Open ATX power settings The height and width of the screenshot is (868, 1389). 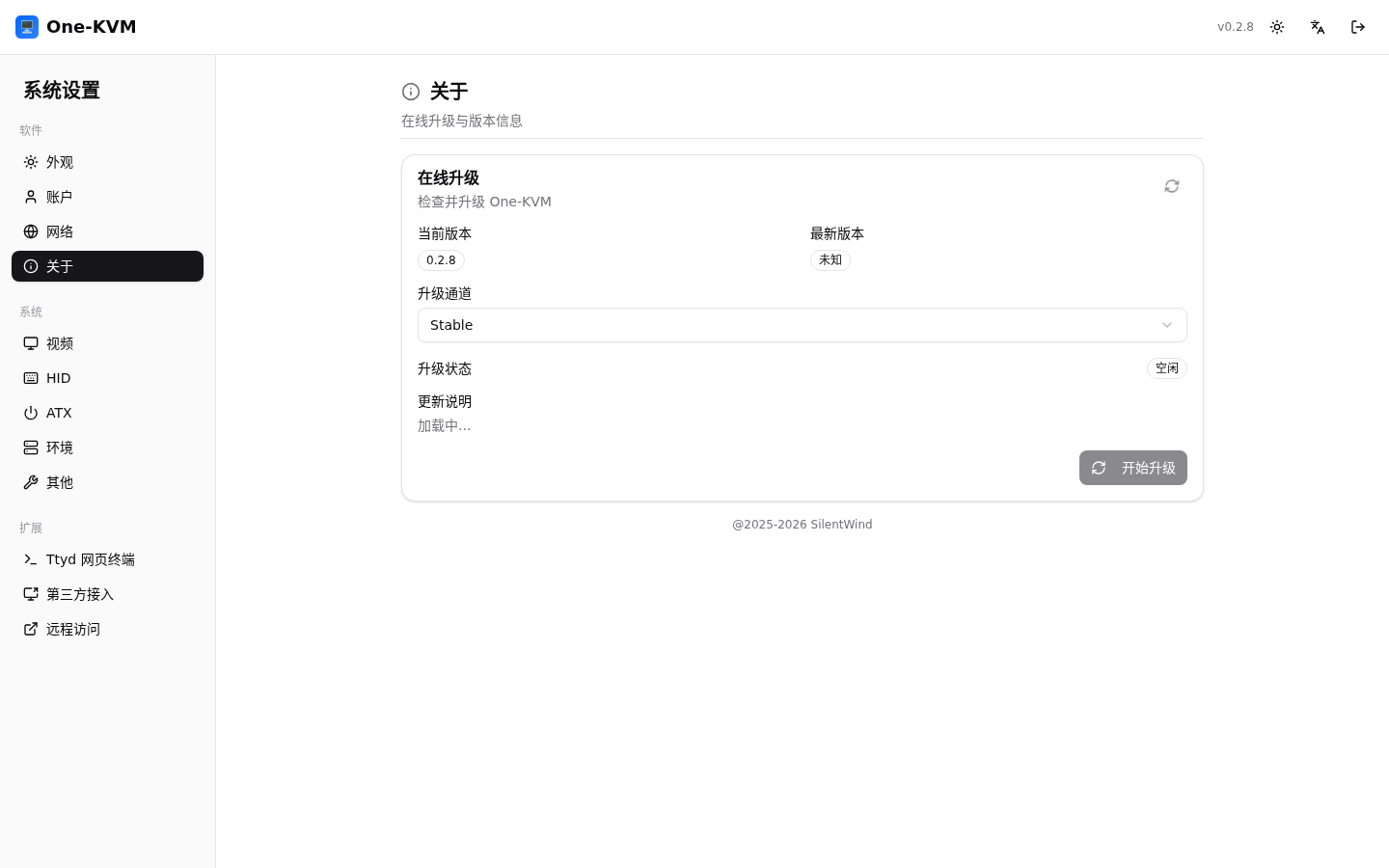coord(107,413)
